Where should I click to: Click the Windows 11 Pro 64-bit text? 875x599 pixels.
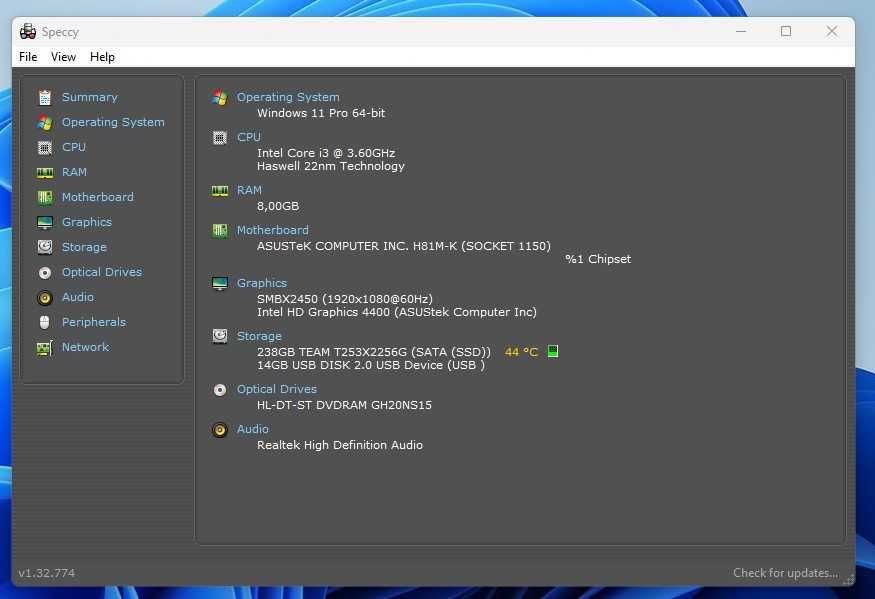click(321, 113)
